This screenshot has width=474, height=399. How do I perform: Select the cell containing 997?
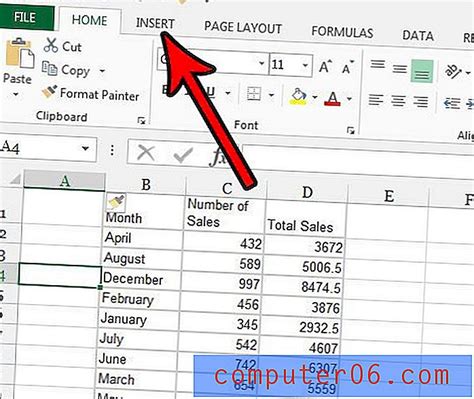click(x=221, y=283)
